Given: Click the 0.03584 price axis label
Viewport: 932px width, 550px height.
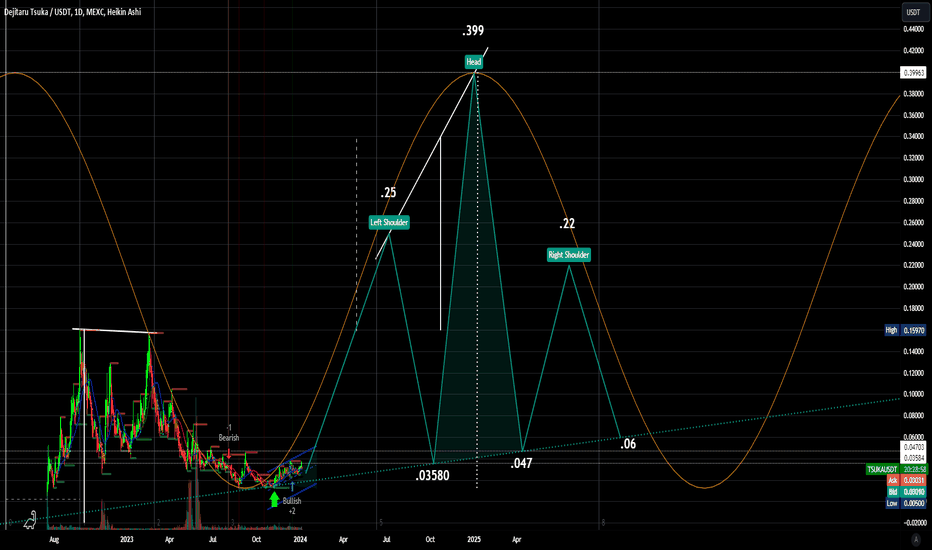Looking at the screenshot, I should point(914,458).
